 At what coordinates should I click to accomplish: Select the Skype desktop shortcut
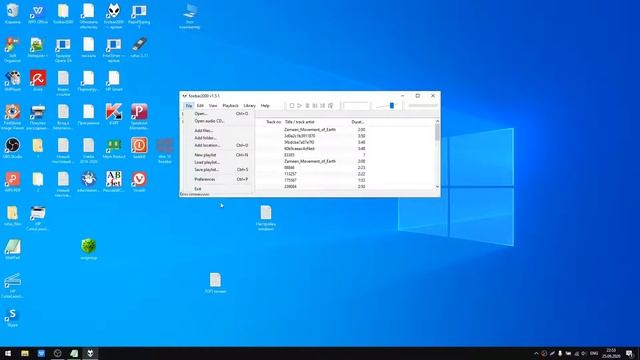(x=12, y=318)
